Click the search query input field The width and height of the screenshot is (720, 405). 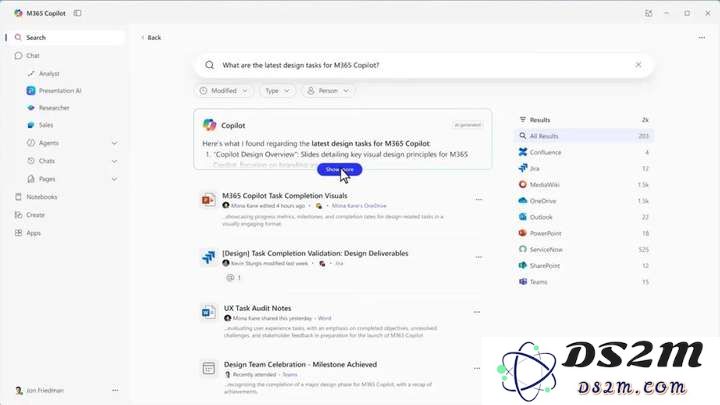click(424, 65)
